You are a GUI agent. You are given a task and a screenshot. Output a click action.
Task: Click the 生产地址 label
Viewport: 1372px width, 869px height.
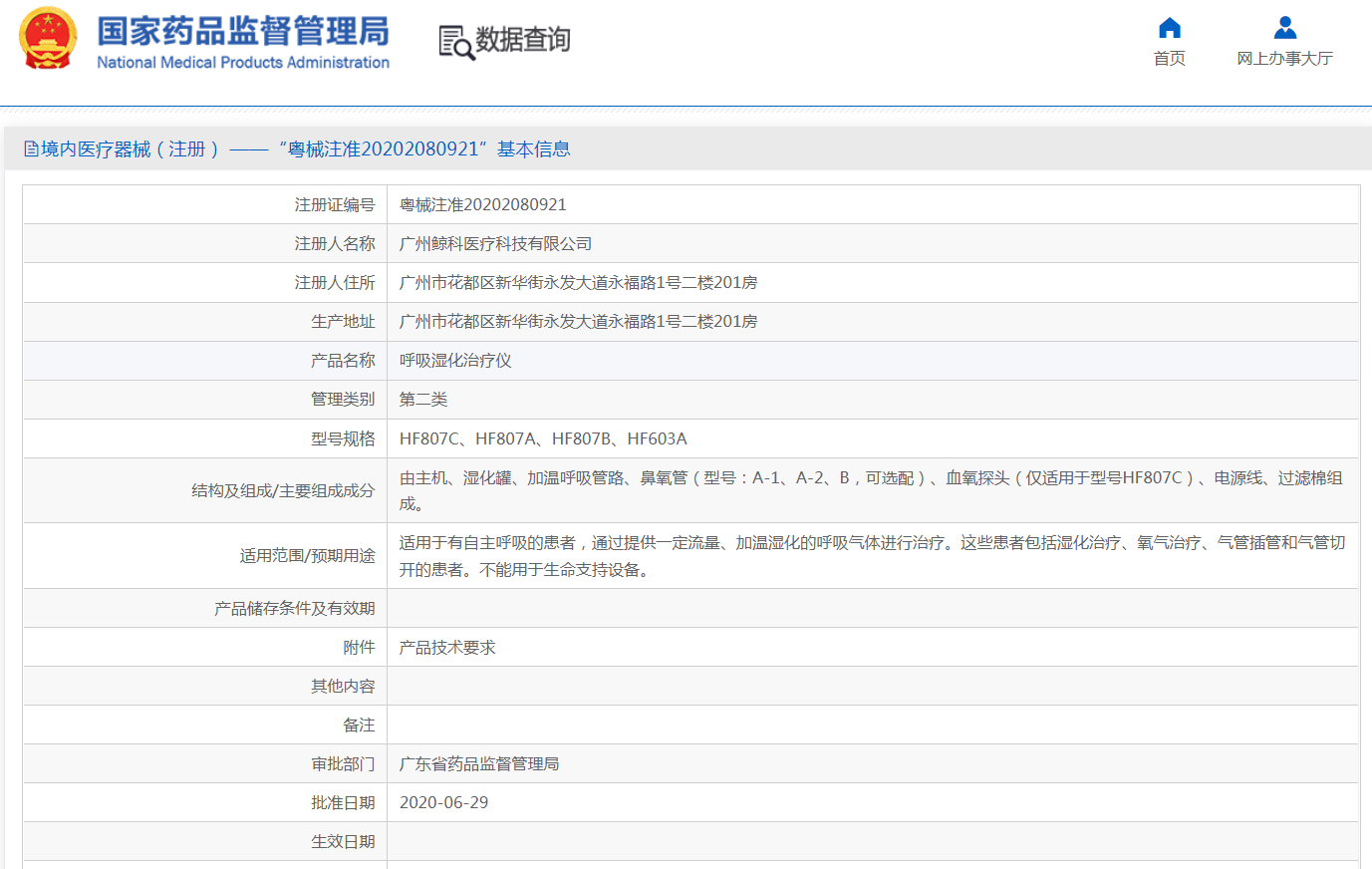coord(343,322)
